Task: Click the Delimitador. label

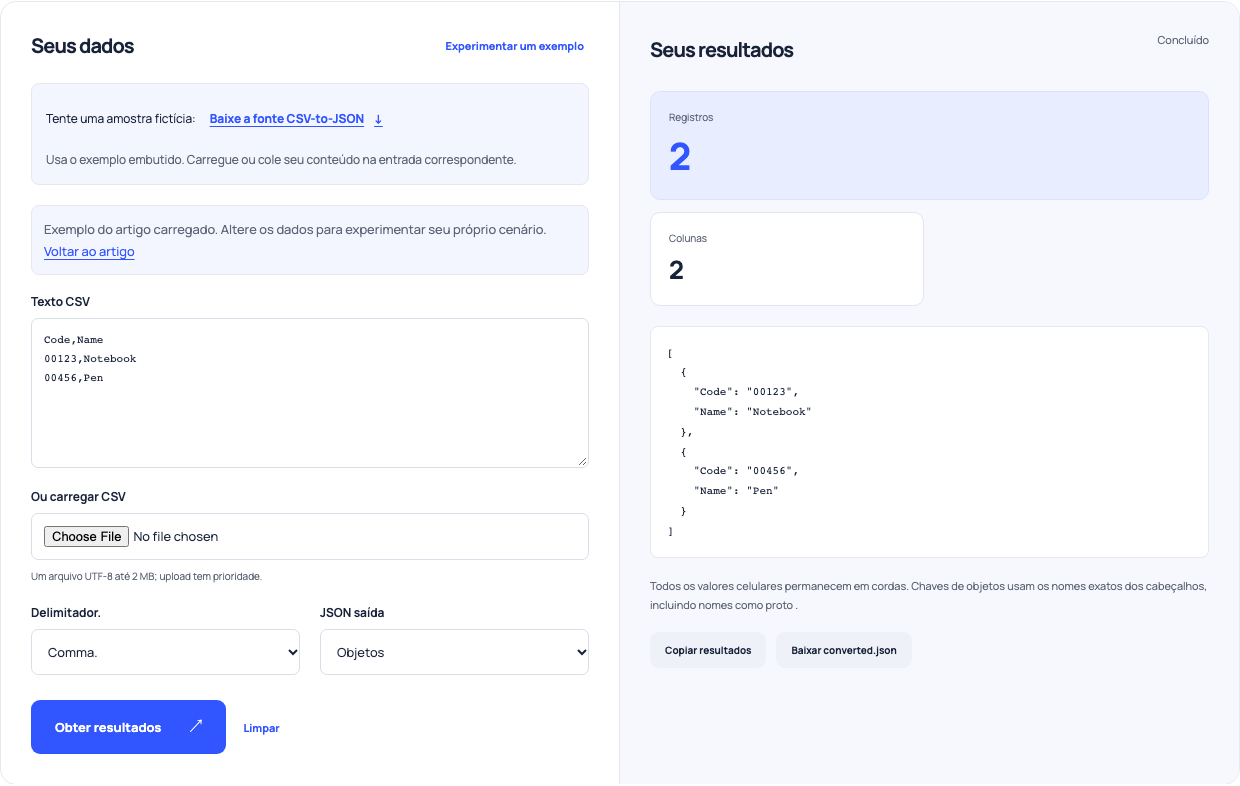Action: [x=66, y=613]
